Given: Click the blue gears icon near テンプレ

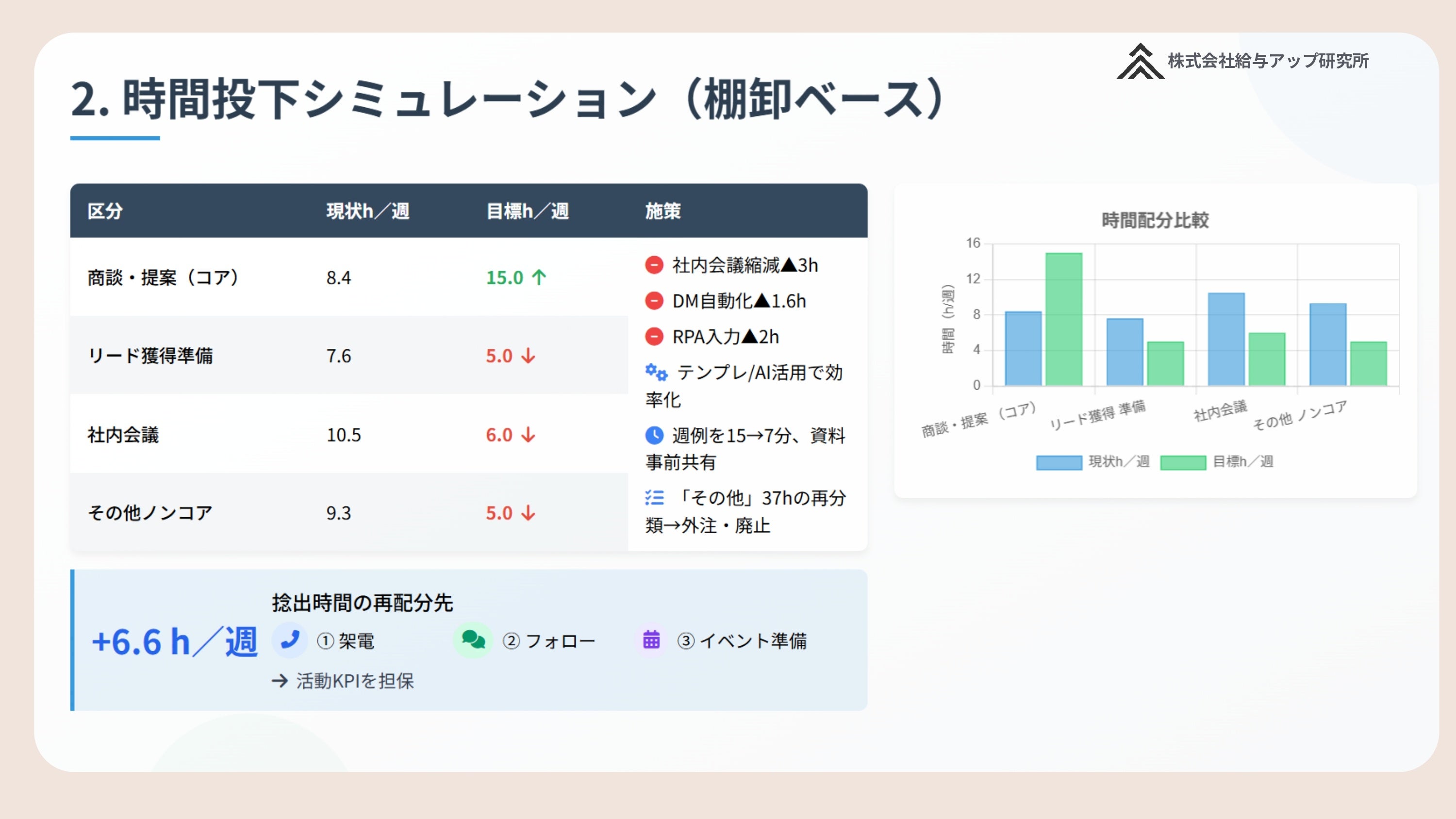Looking at the screenshot, I should coord(656,372).
